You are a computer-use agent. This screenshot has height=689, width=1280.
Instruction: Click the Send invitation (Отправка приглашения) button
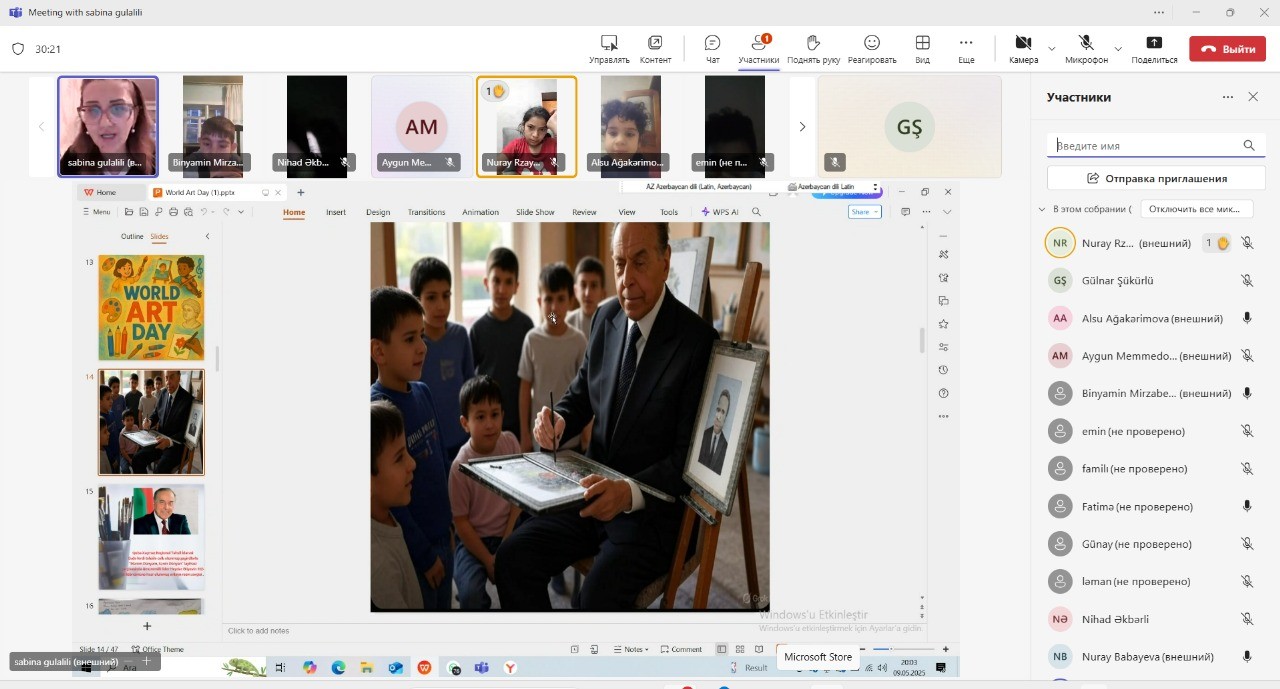[1156, 178]
